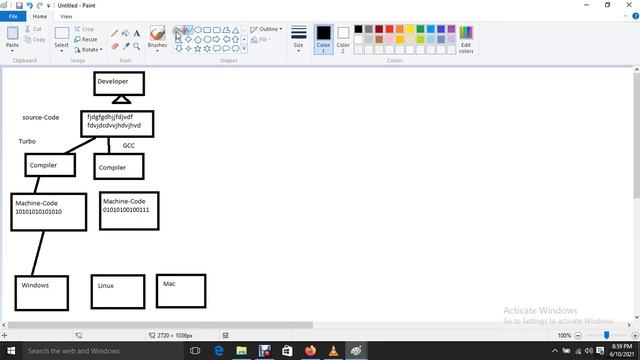Choose the Four-point star shape

(189, 49)
